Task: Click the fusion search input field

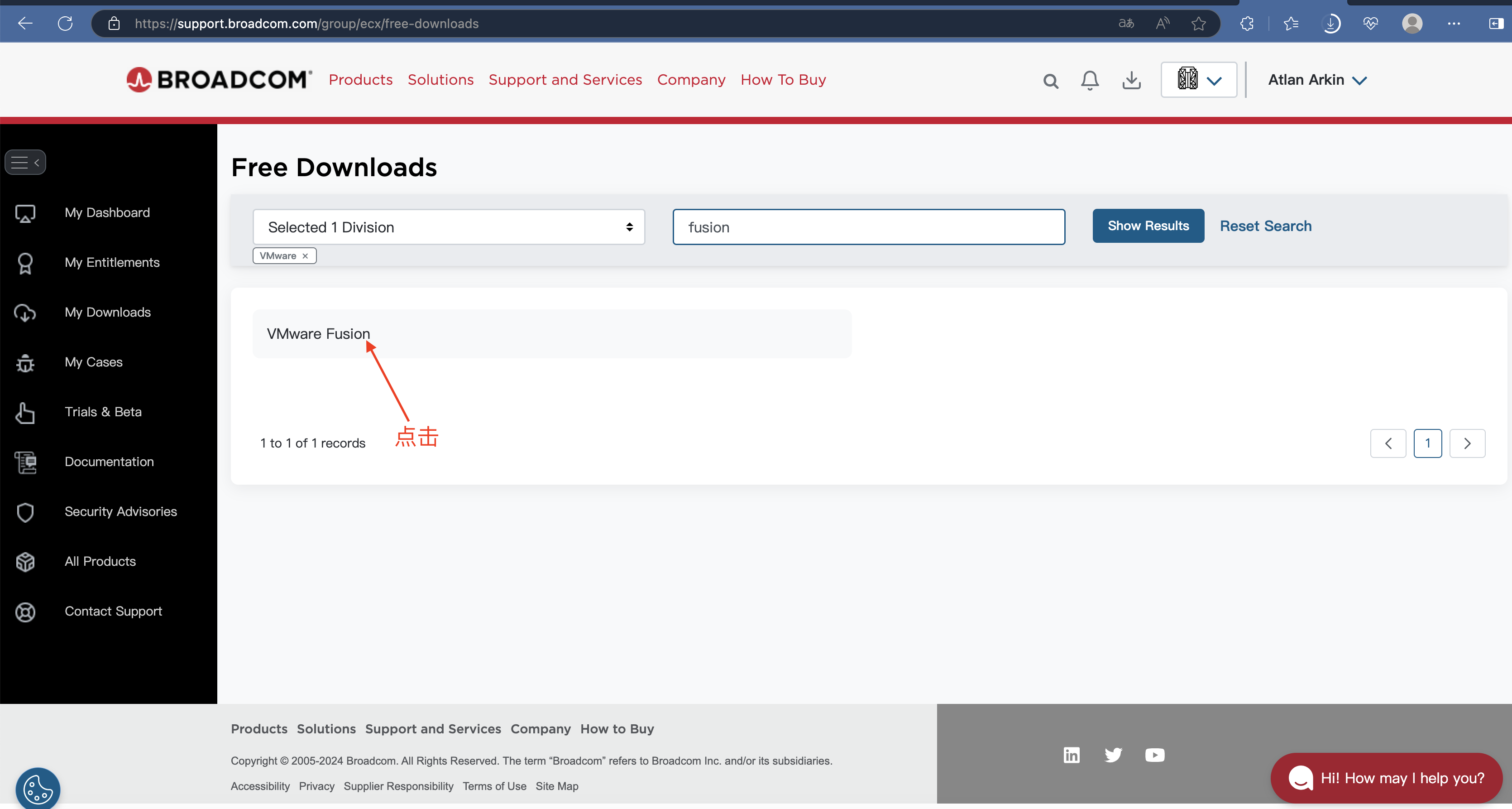Action: click(869, 227)
